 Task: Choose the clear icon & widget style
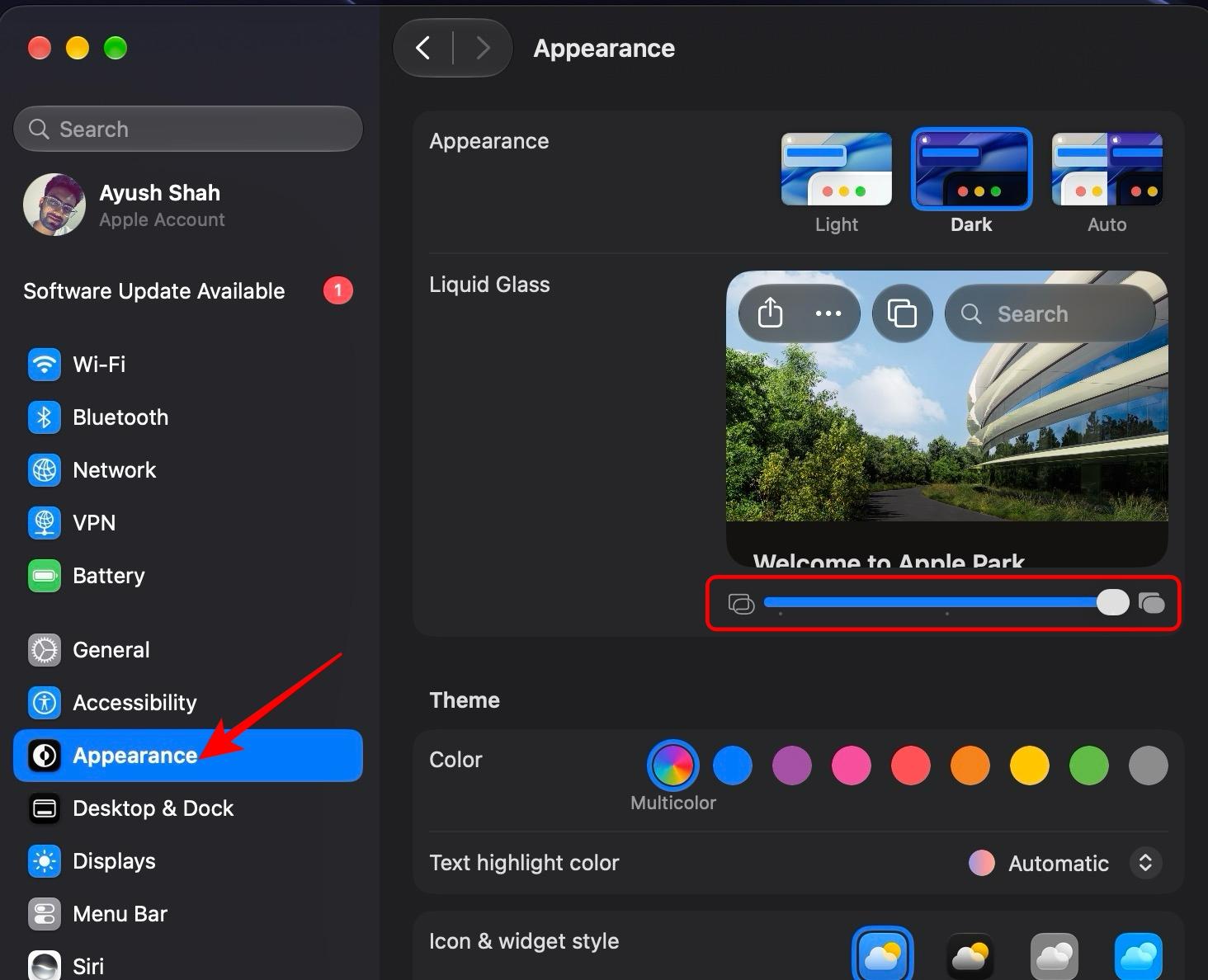(1055, 956)
